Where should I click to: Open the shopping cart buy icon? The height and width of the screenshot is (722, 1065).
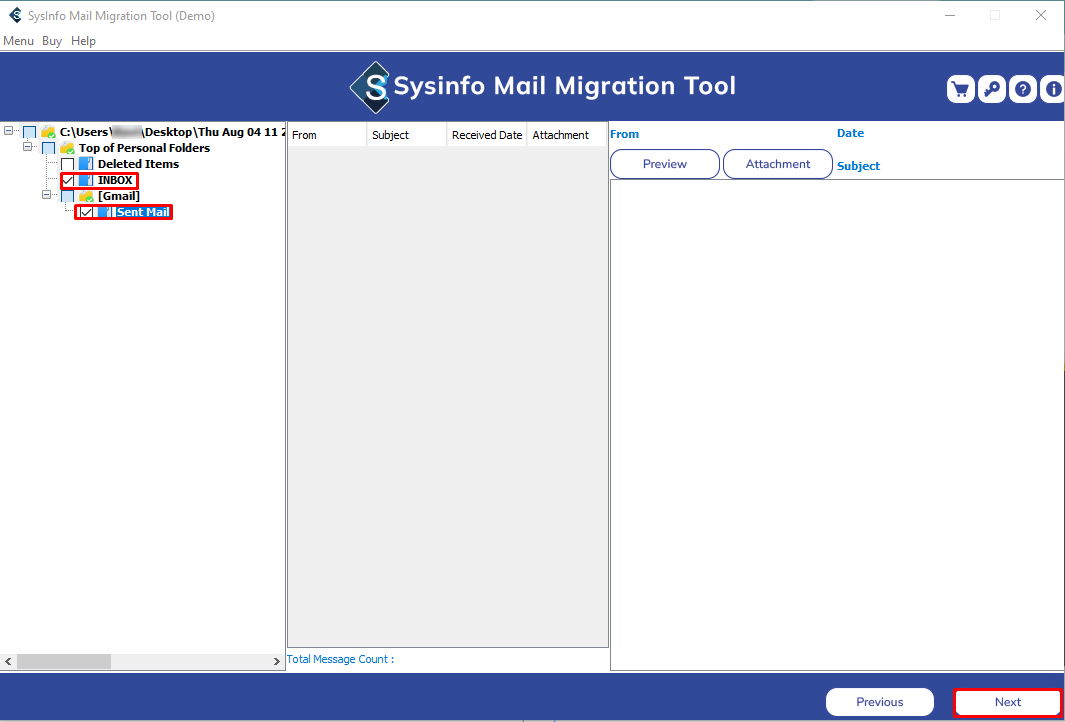[x=960, y=89]
